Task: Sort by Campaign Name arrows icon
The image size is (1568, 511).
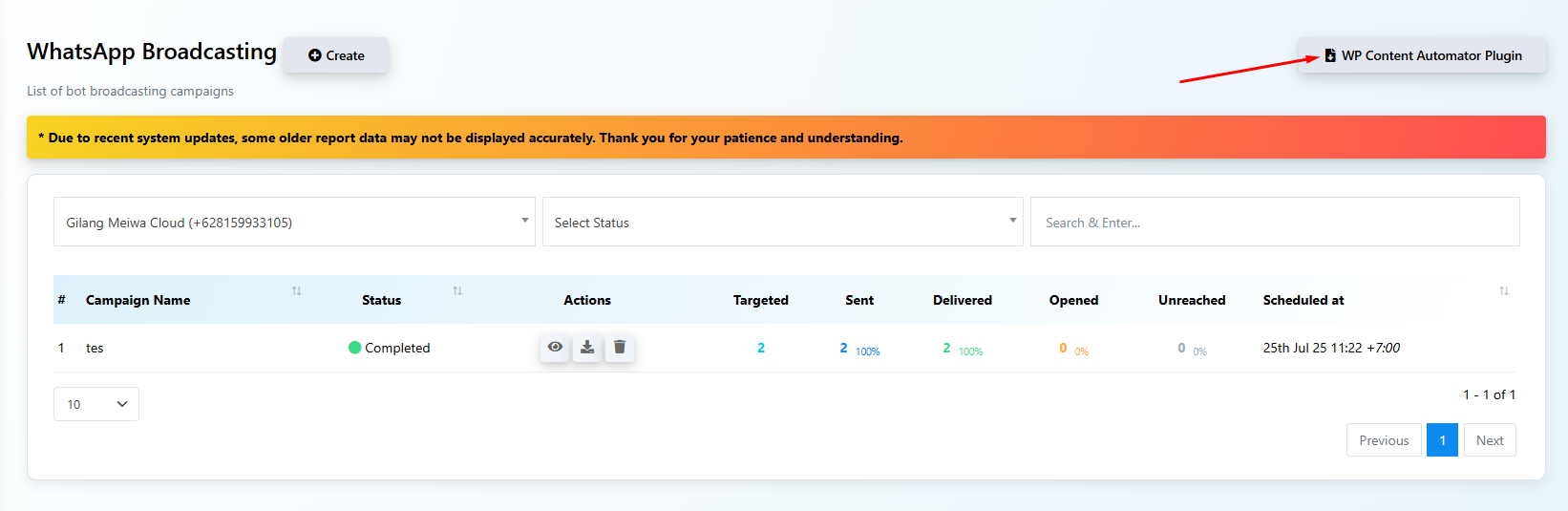Action: point(297,291)
